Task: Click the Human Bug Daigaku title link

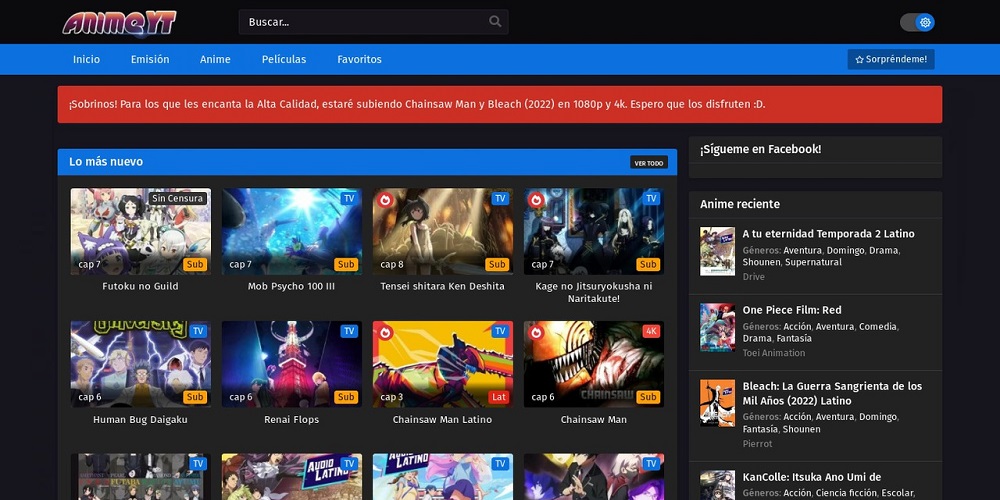Action: tap(140, 420)
